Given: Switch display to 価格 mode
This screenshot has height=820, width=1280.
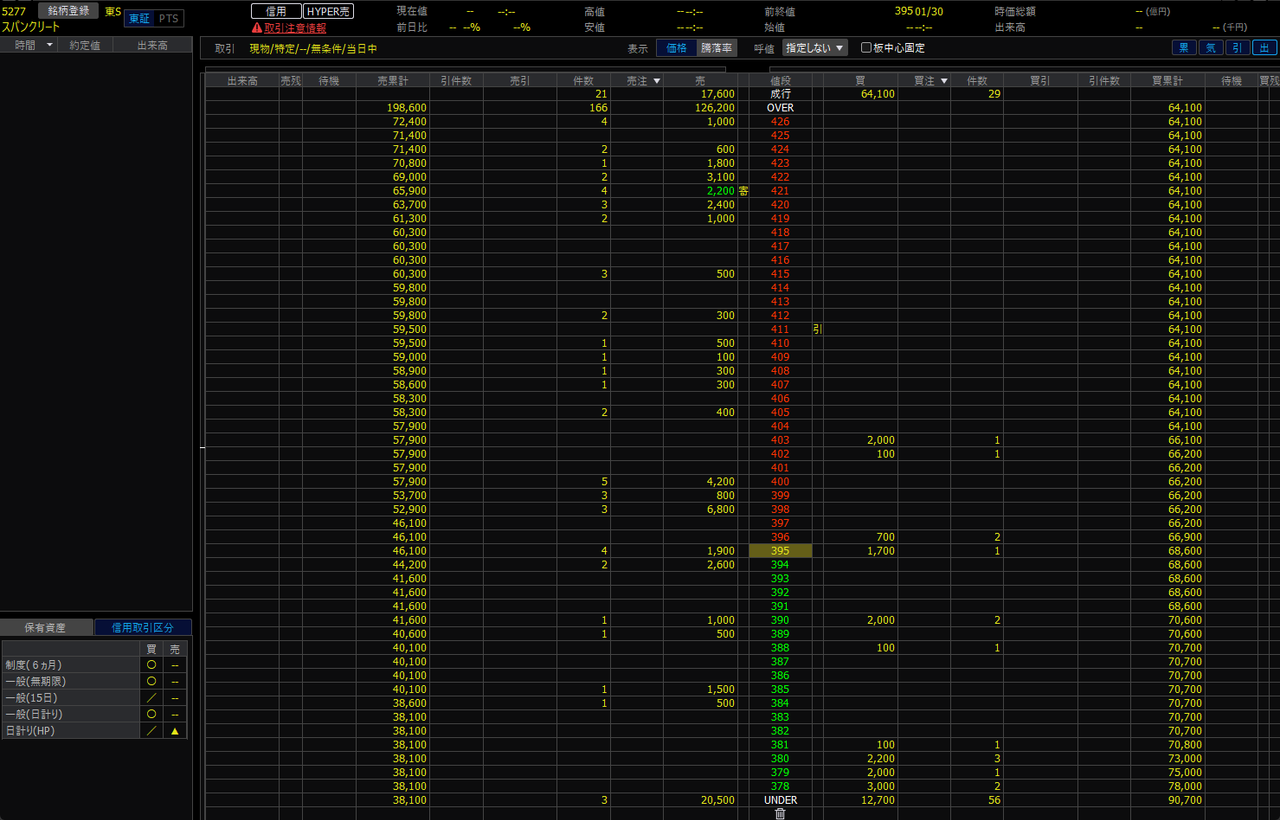Looking at the screenshot, I should (676, 48).
